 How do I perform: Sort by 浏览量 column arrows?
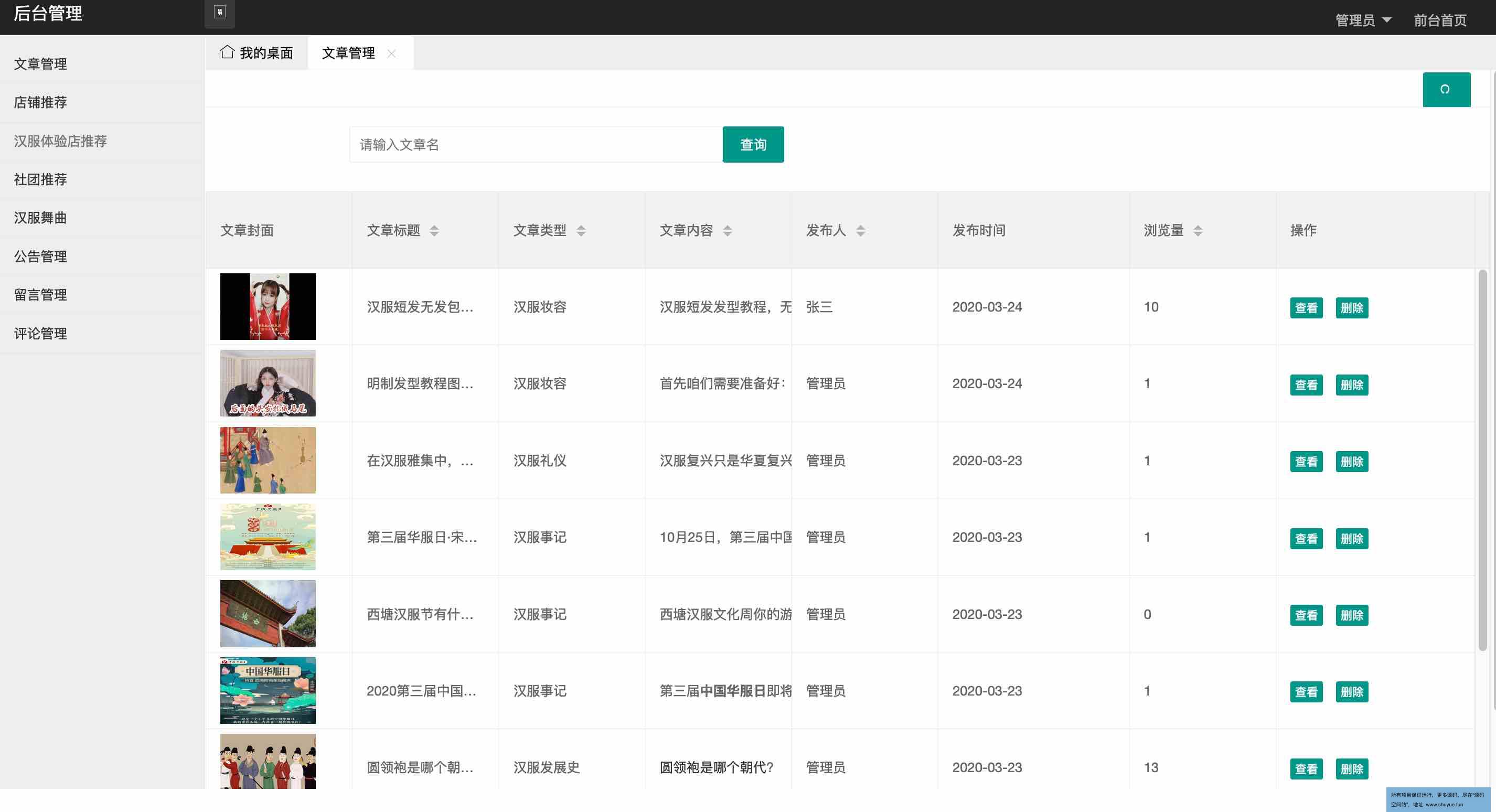[x=1198, y=231]
